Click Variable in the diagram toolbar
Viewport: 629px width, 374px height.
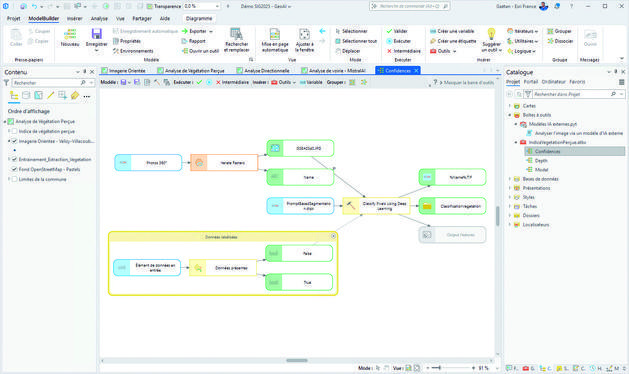[x=311, y=82]
